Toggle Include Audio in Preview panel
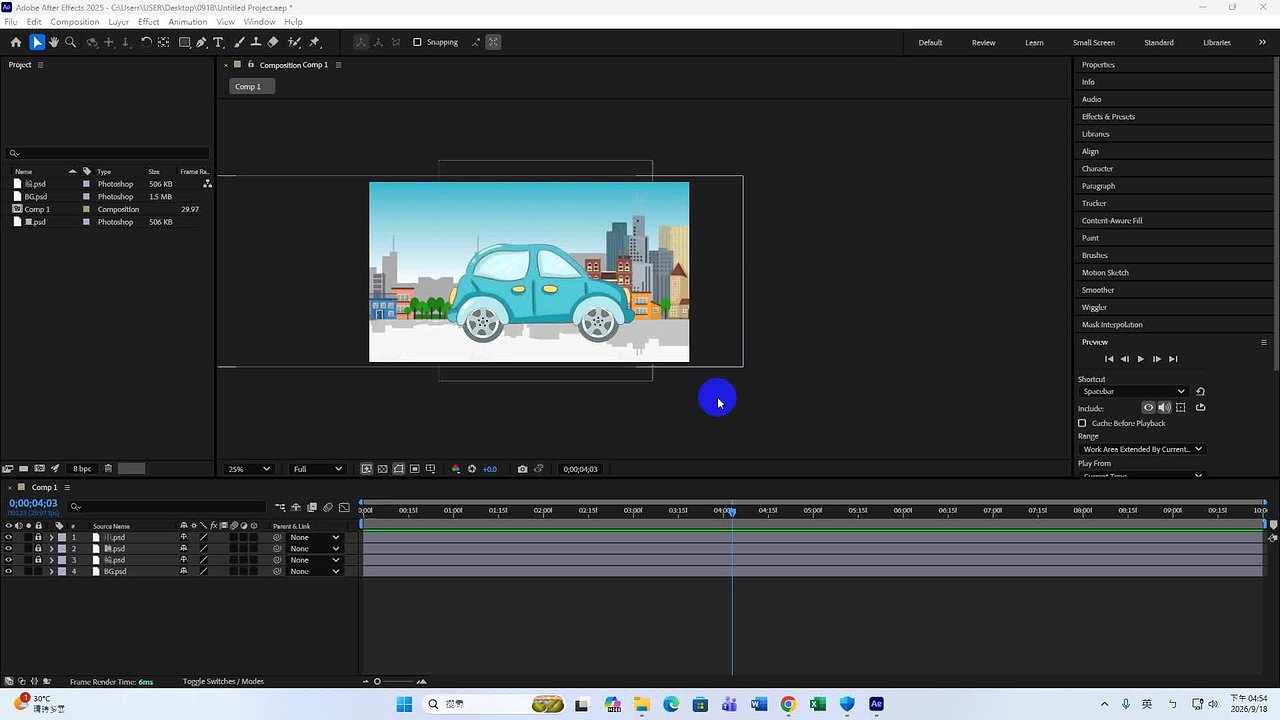Viewport: 1280px width, 720px height. pos(1164,407)
